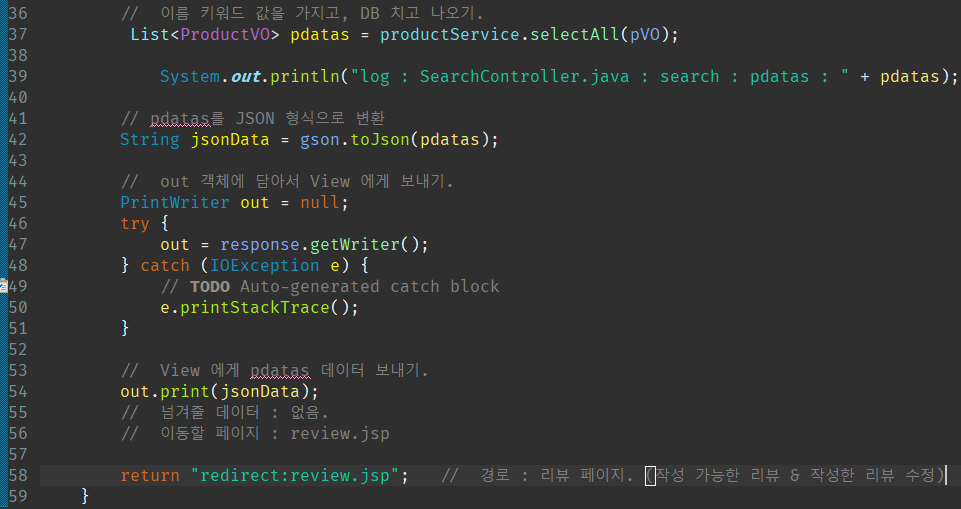This screenshot has width=961, height=509.
Task: Click underlined 'pdatas' in line 53 comment
Action: [x=280, y=371]
